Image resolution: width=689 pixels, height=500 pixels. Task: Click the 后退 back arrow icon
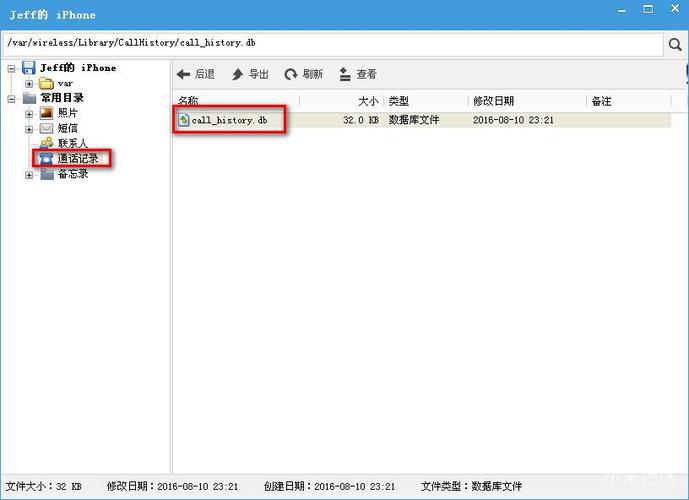click(183, 75)
